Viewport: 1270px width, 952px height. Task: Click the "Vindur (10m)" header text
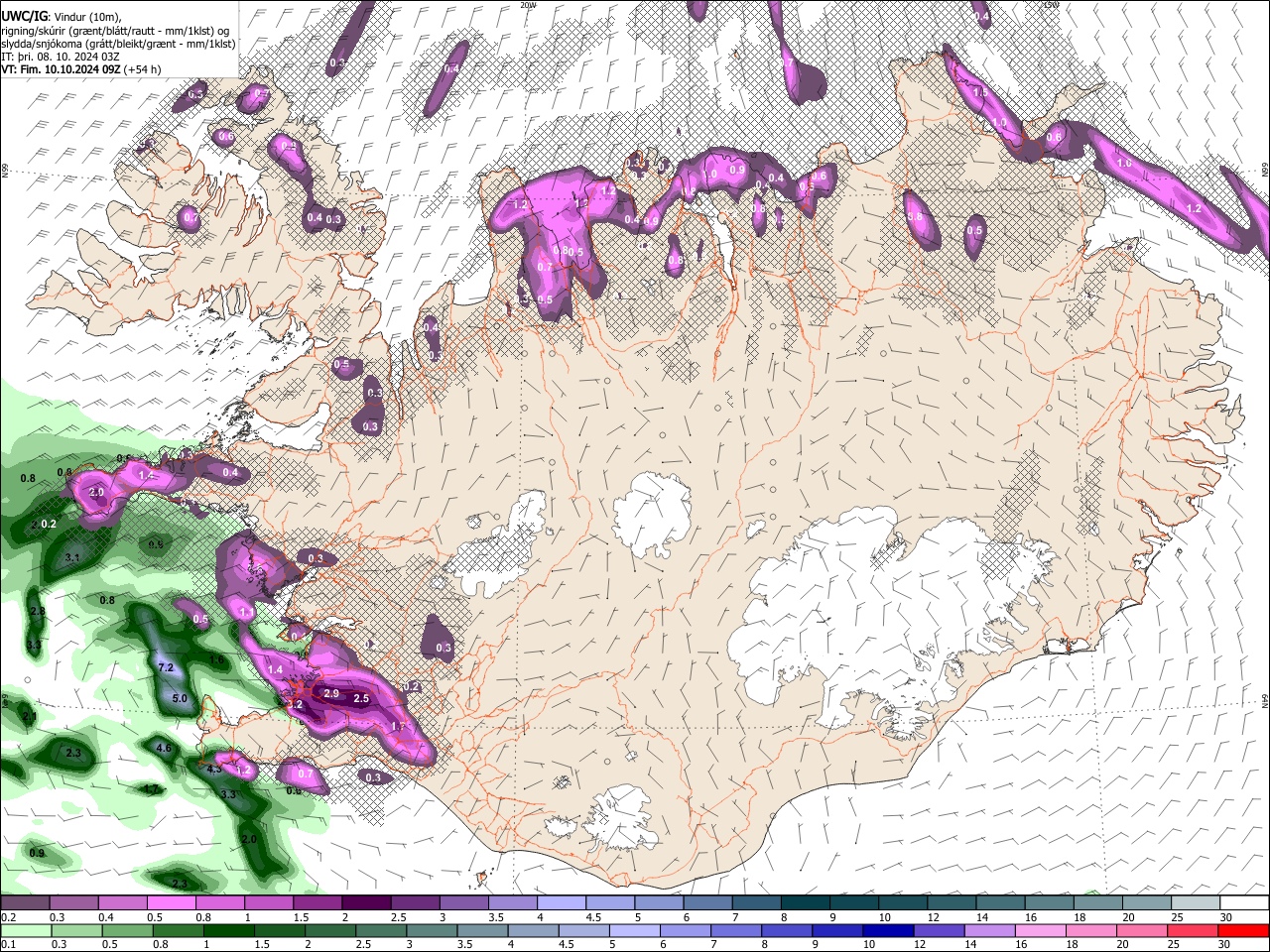pos(84,15)
